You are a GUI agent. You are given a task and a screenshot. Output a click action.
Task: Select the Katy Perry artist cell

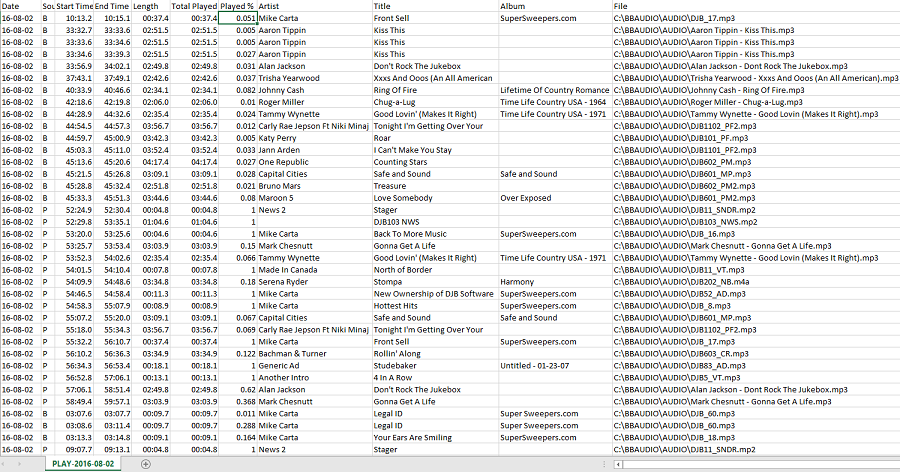click(315, 138)
